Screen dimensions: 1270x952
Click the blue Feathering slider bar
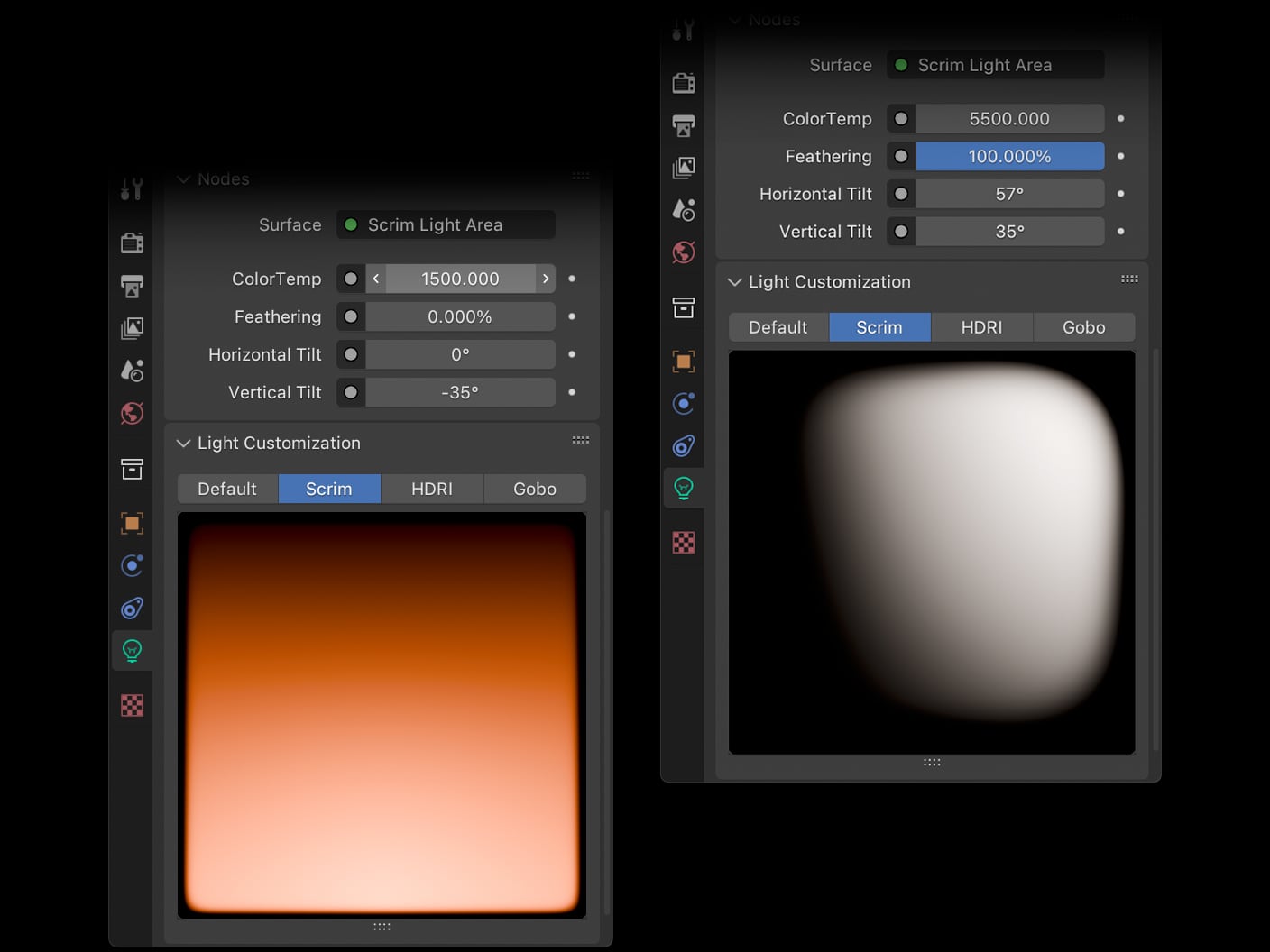tap(1009, 156)
